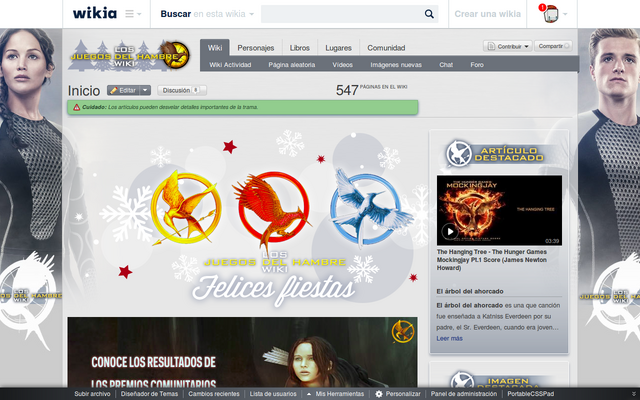The image size is (640, 400).
Task: Open 'Cambios recientes' in bottom toolbar
Action: tap(213, 394)
